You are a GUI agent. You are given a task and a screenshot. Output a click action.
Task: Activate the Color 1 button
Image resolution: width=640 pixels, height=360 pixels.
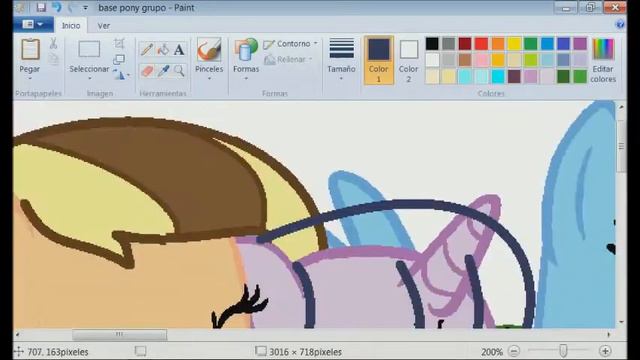click(378, 60)
